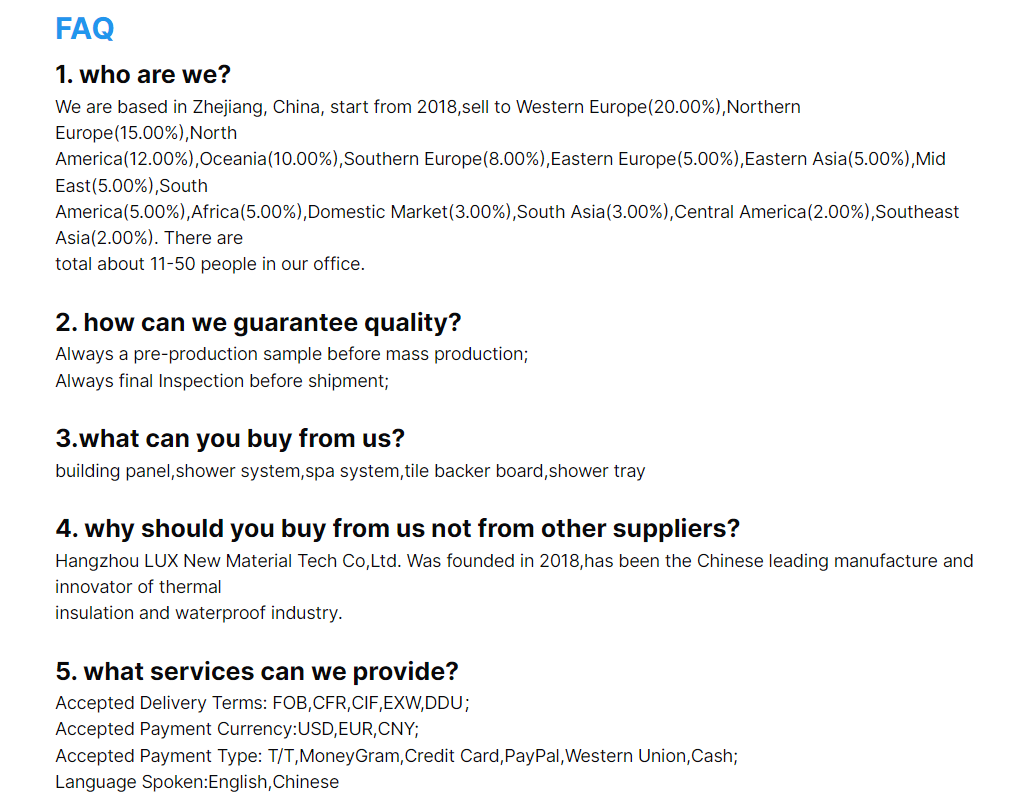Click the "Always final Inspection before shipment" line
Screen dimensions: 1023x810
pos(221,381)
